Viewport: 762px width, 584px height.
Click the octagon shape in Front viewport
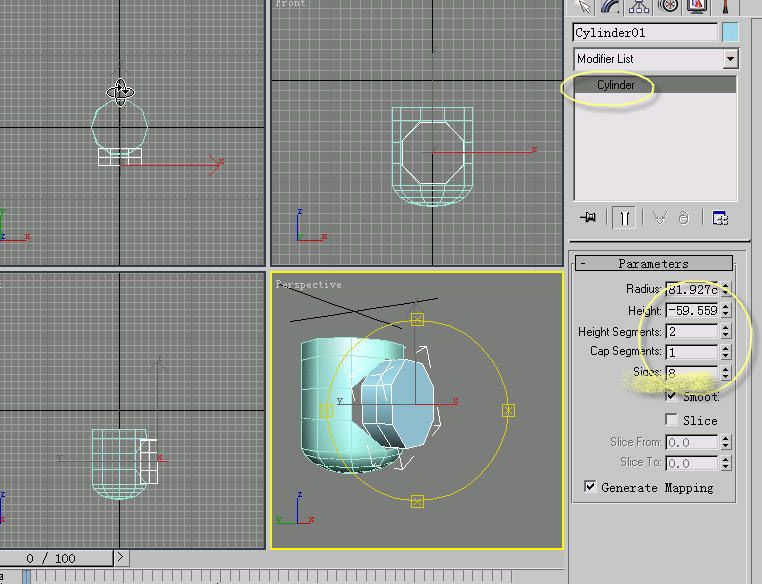(433, 153)
